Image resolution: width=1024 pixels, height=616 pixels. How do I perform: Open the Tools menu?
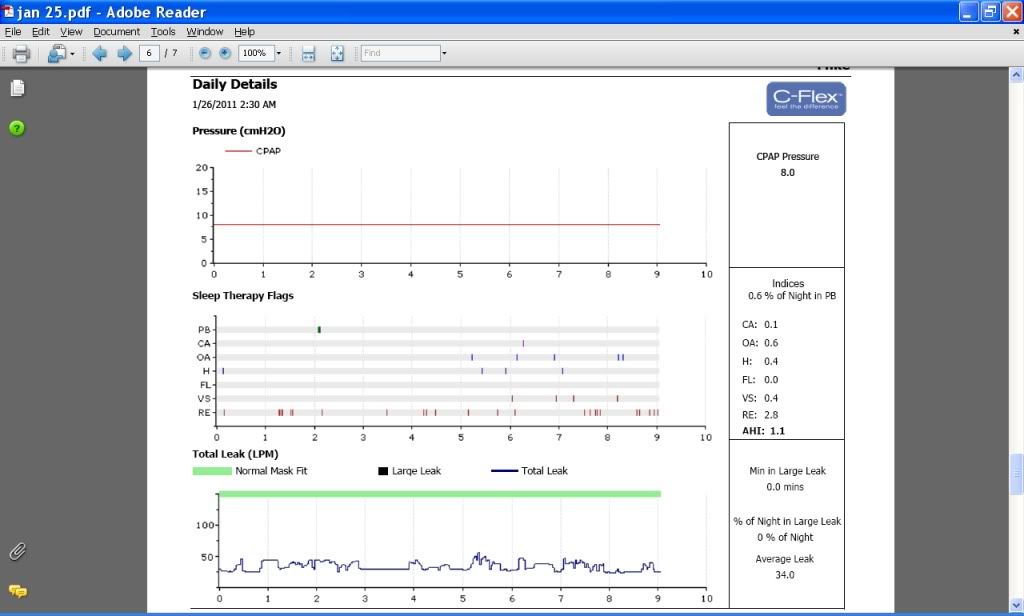163,32
